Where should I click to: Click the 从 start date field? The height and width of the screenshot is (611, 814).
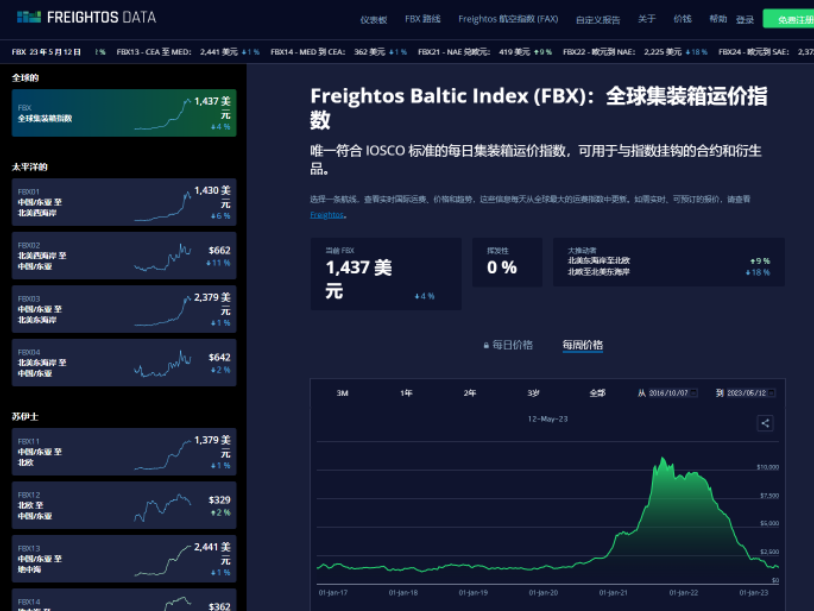(673, 393)
